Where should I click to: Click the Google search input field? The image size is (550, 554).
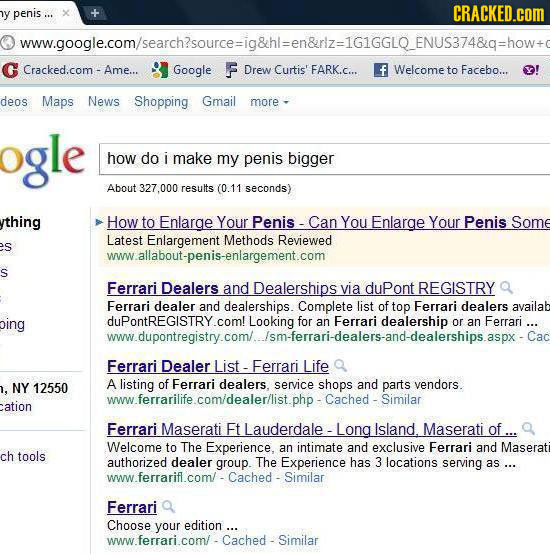point(324,159)
